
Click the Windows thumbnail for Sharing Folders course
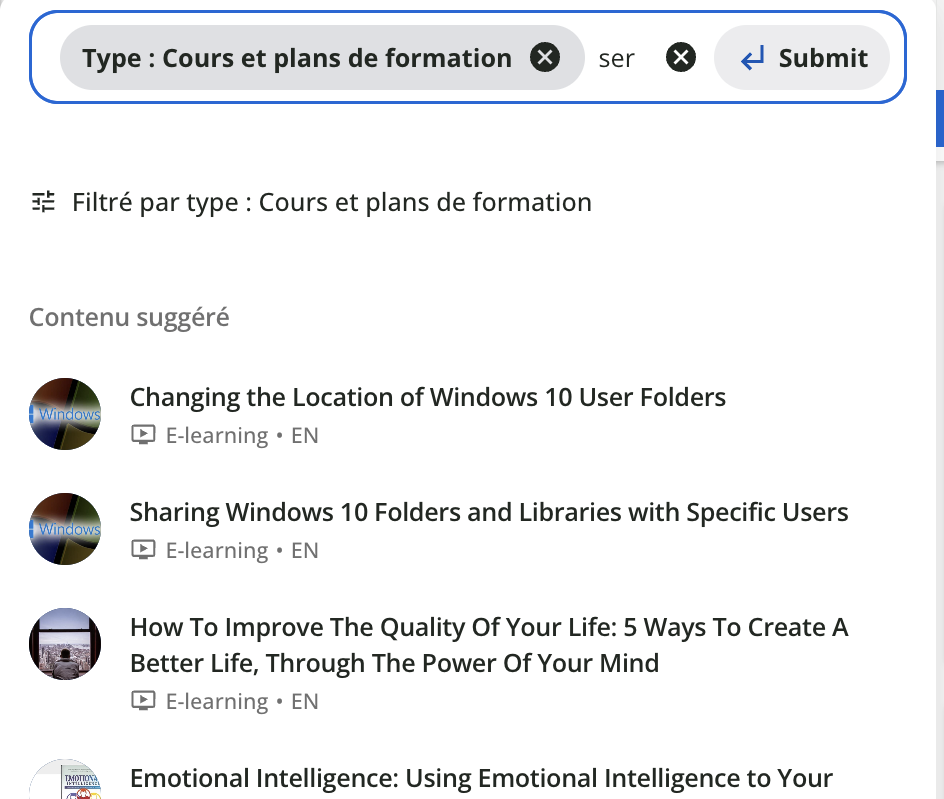click(x=65, y=529)
